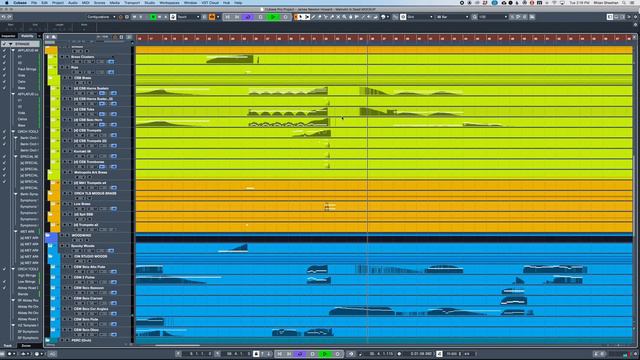The height and width of the screenshot is (360, 640).
Task: Click the add track plus icon above track list
Action: pyautogui.click(x=47, y=37)
